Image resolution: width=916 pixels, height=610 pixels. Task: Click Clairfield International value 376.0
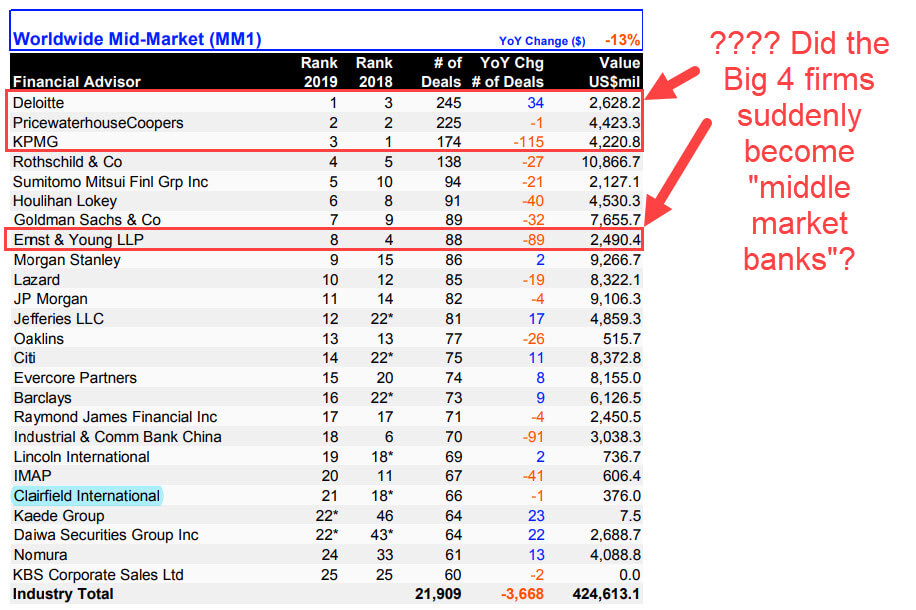(622, 496)
